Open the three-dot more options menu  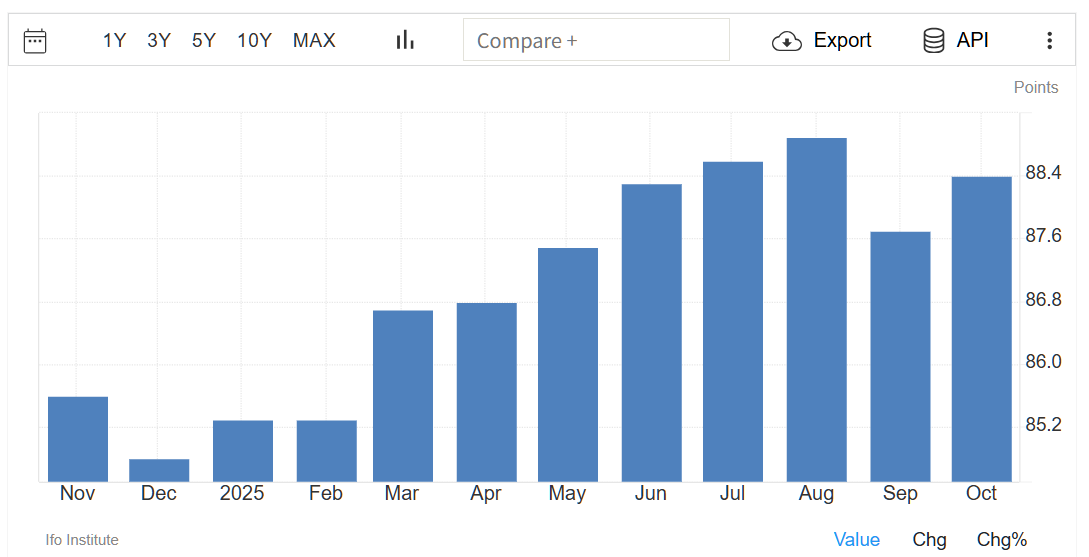1049,41
